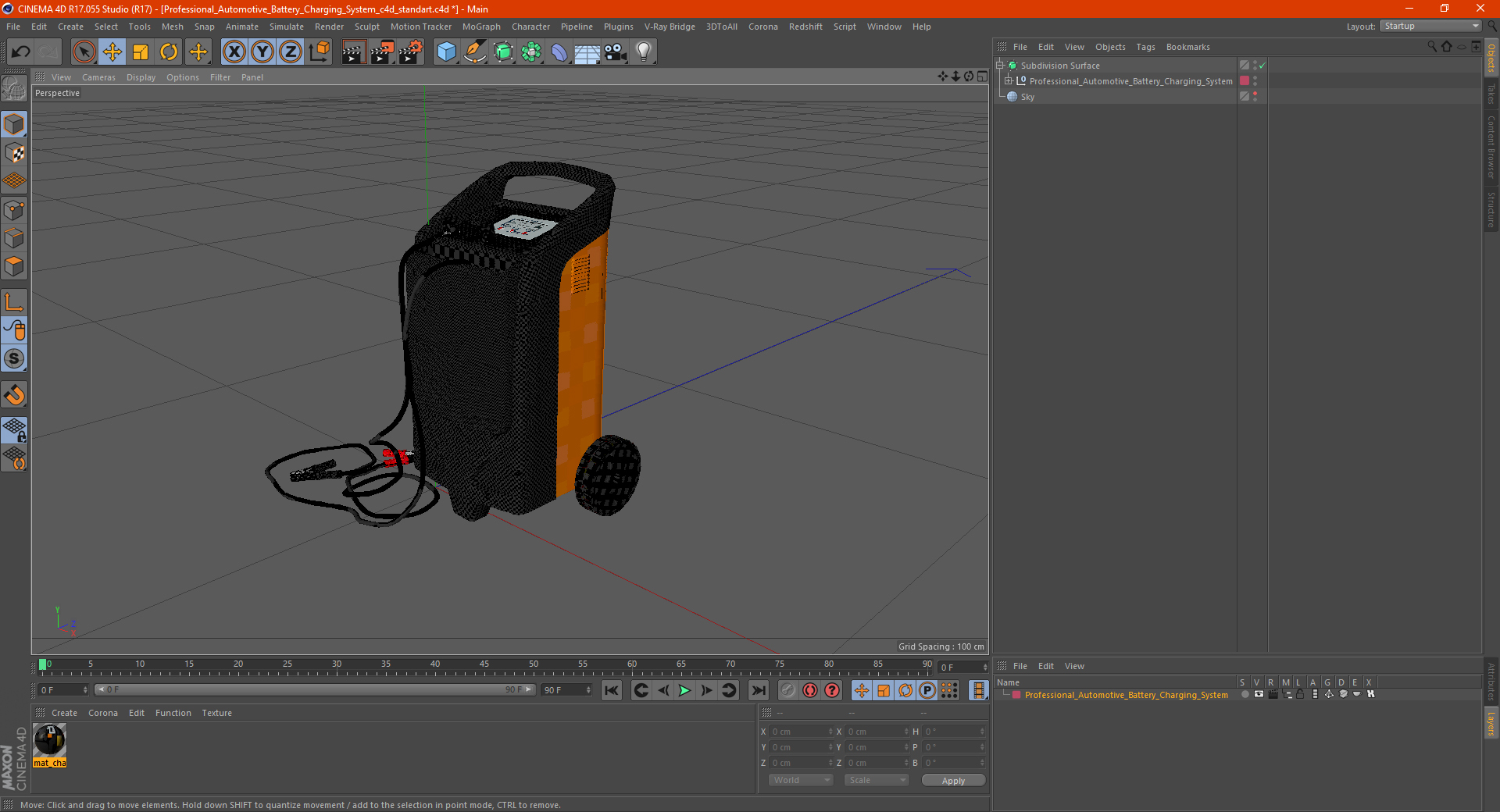The height and width of the screenshot is (812, 1500).
Task: Open the Spline Pen tool
Action: pos(474,52)
